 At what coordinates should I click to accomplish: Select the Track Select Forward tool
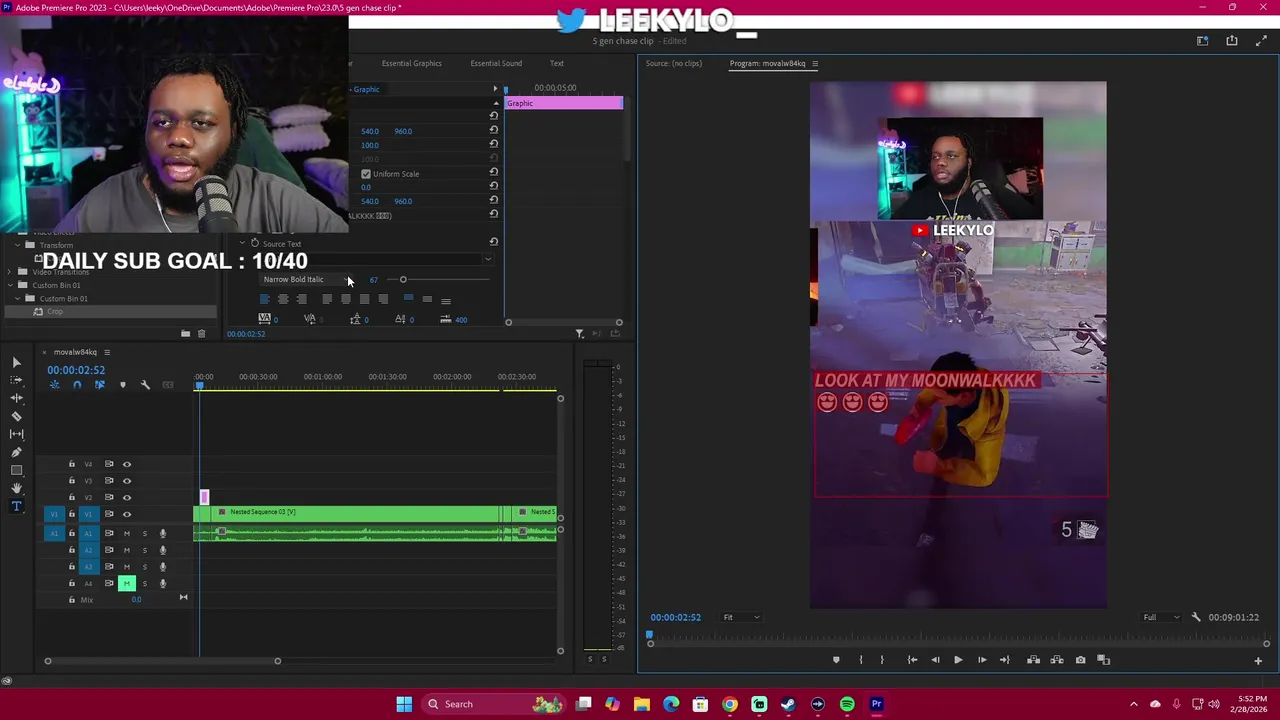[x=16, y=380]
